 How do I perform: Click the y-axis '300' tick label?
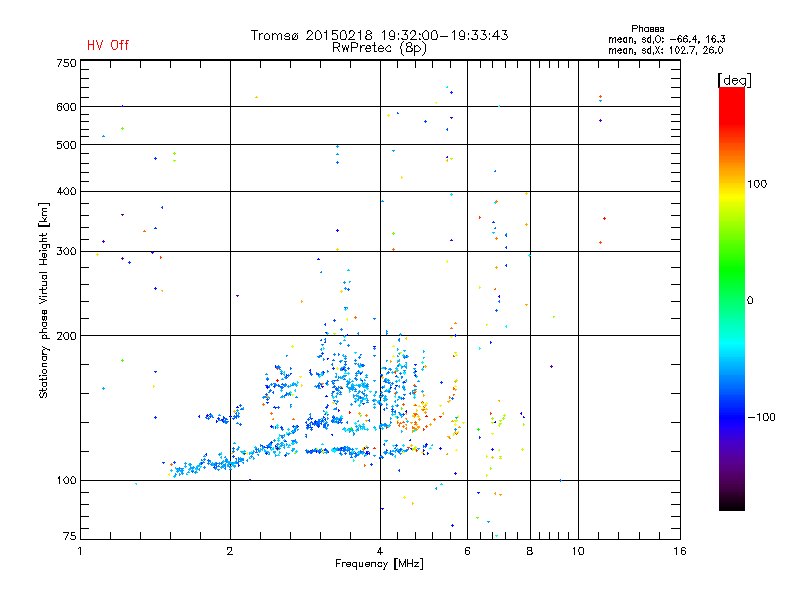tap(66, 251)
